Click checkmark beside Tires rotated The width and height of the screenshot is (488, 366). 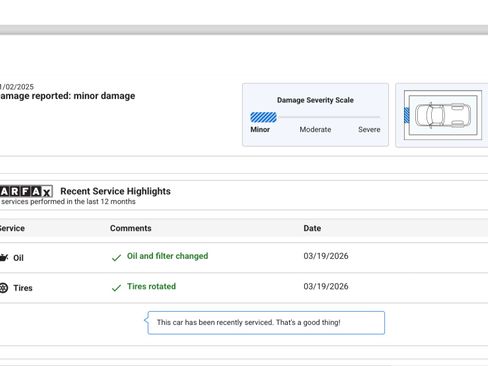pos(116,288)
